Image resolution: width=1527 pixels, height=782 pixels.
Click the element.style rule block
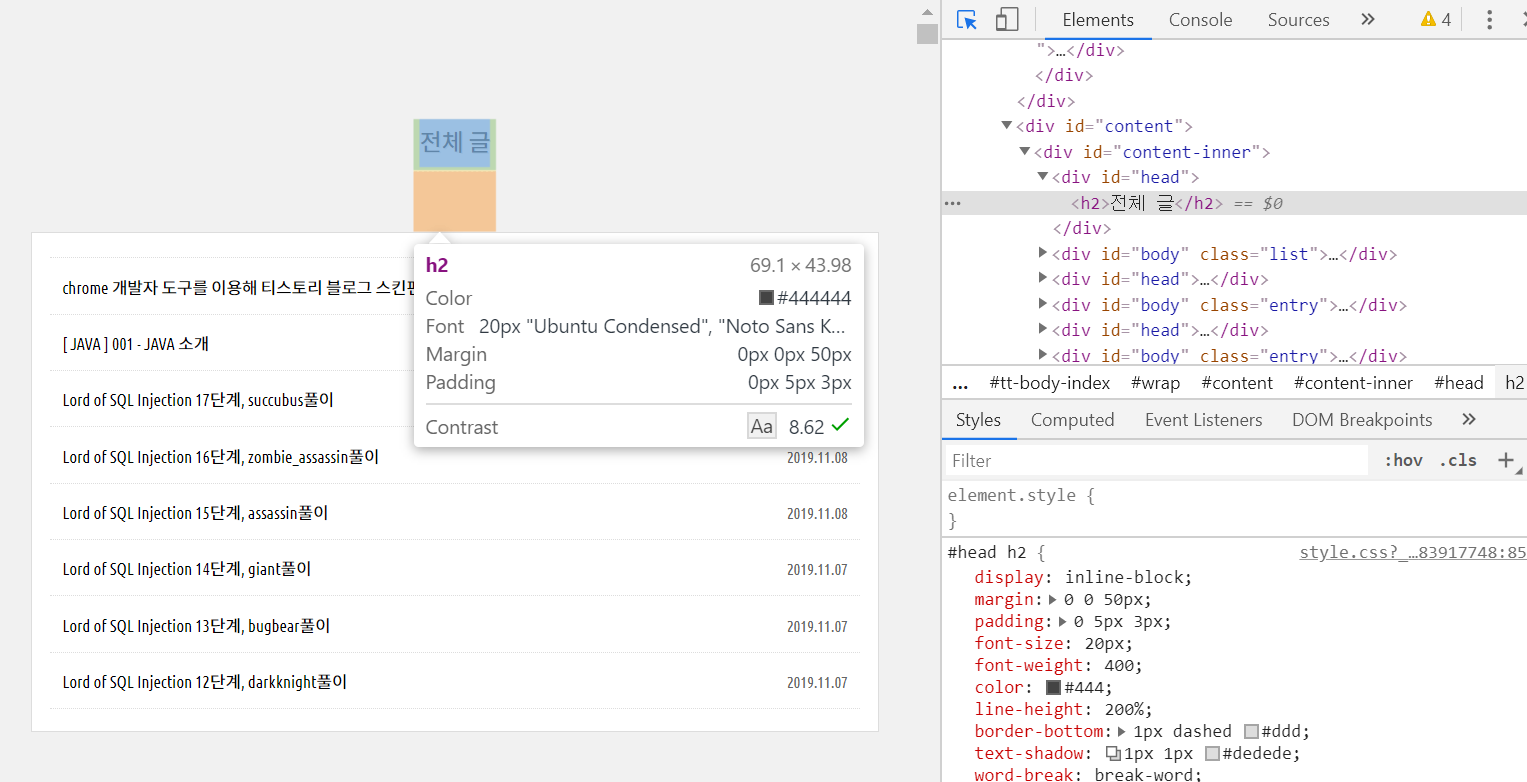pos(1234,508)
